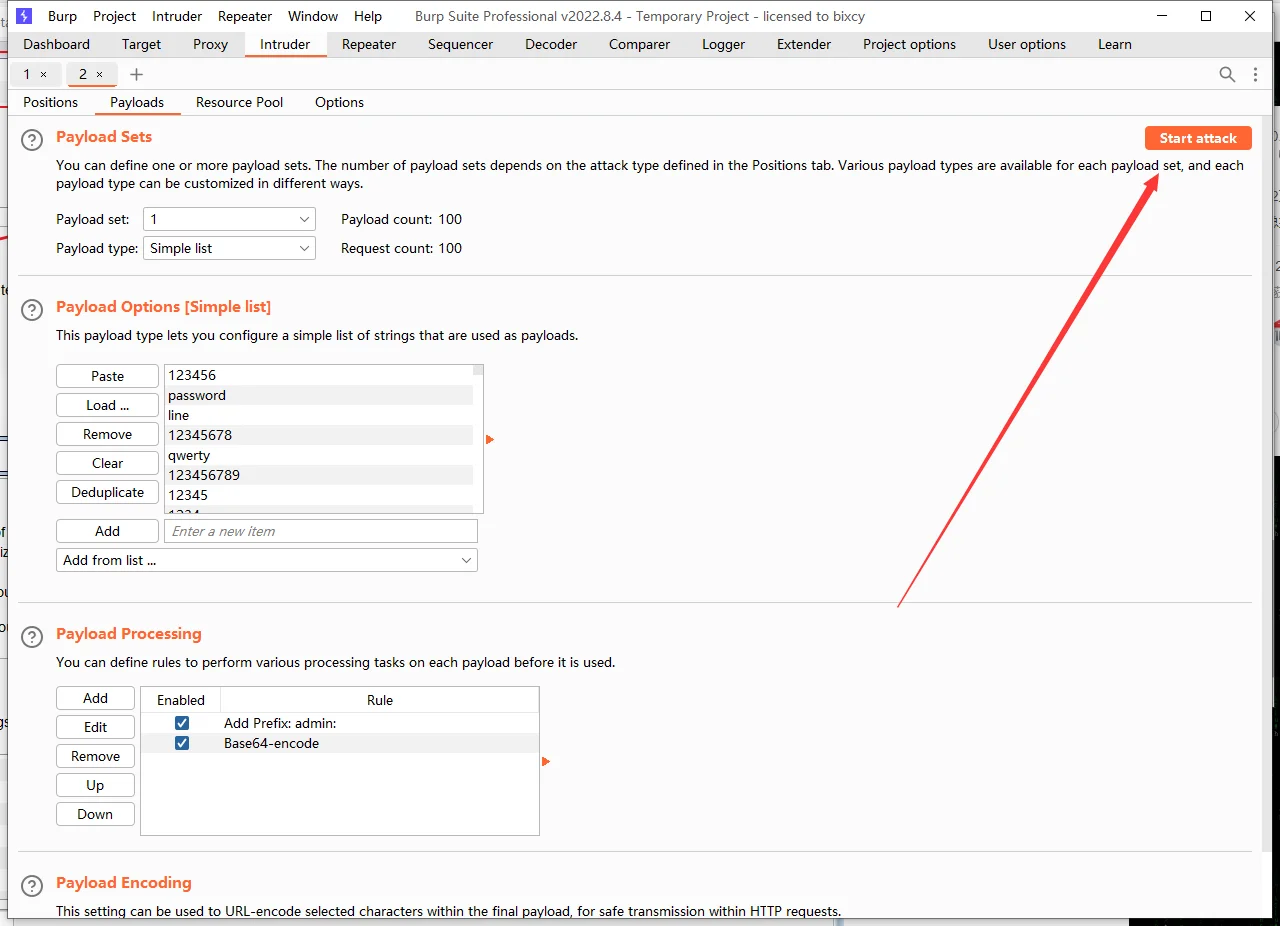Open the three-dot options menu icon
The height and width of the screenshot is (926, 1280).
tap(1256, 74)
